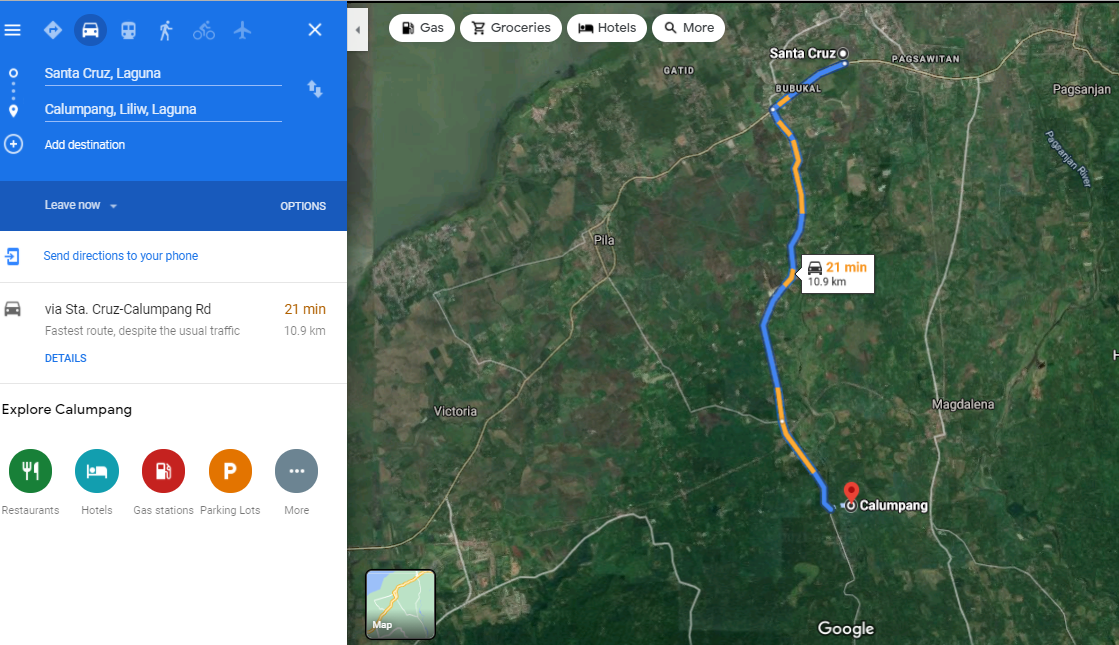Switch to transit travel mode
The height and width of the screenshot is (645, 1119).
pos(128,30)
